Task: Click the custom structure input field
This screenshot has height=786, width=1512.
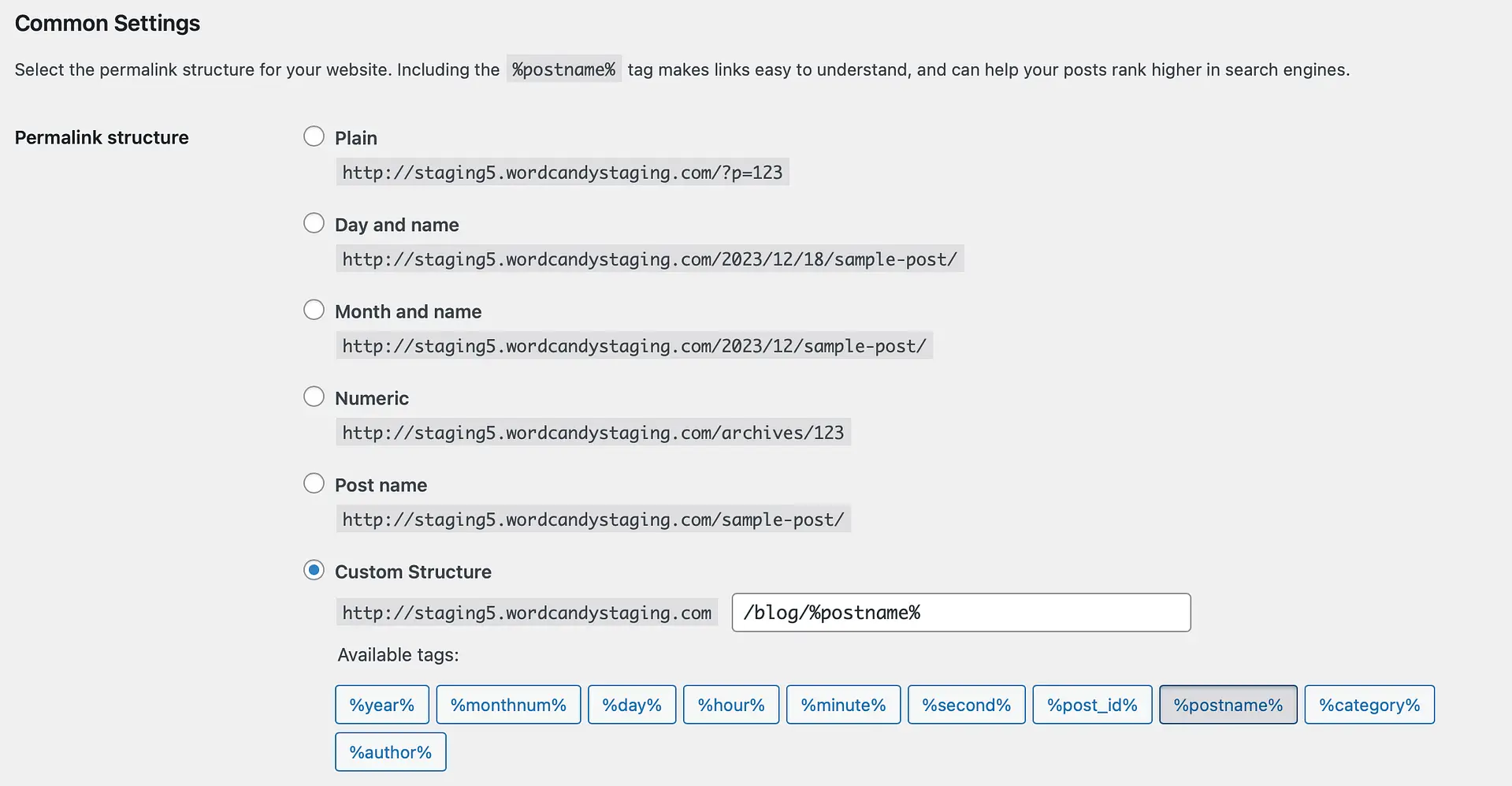Action: coord(961,613)
